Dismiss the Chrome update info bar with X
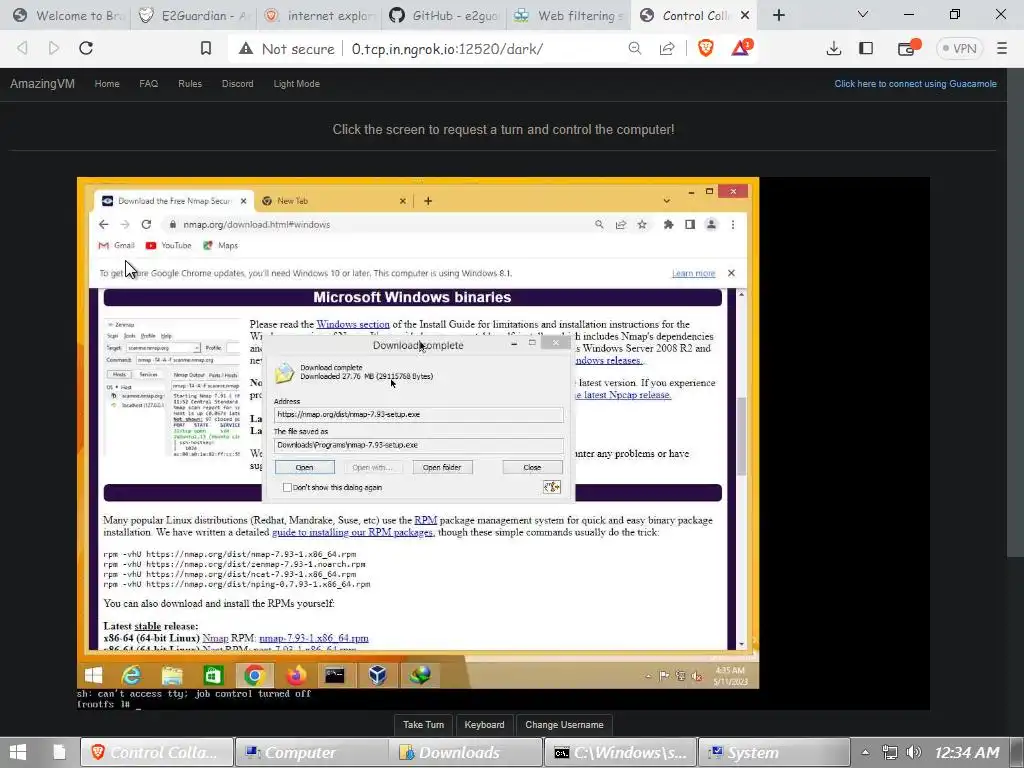1024x768 pixels. 731,273
